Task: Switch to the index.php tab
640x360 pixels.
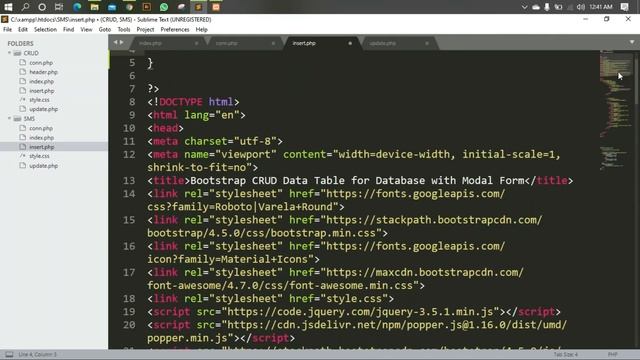Action: [x=167, y=43]
